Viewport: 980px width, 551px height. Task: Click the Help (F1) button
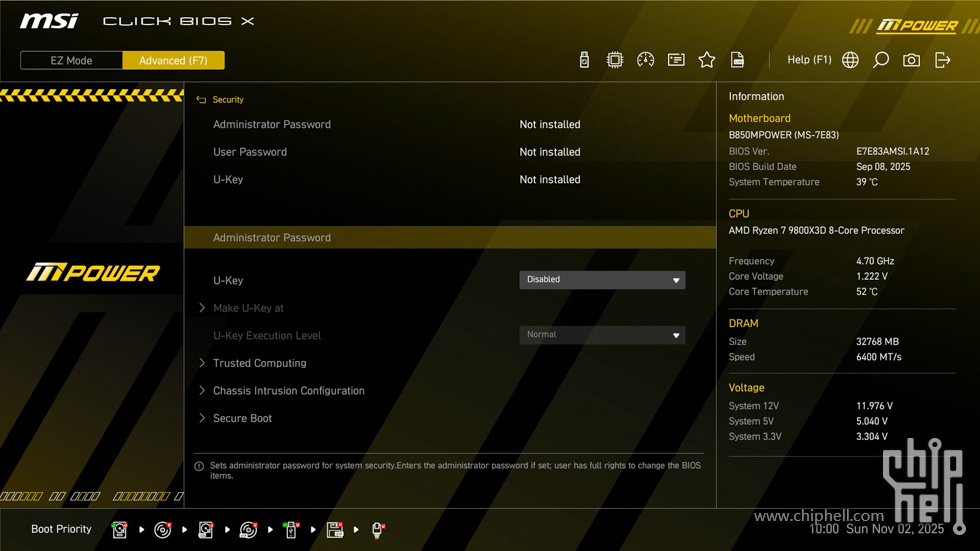click(809, 60)
